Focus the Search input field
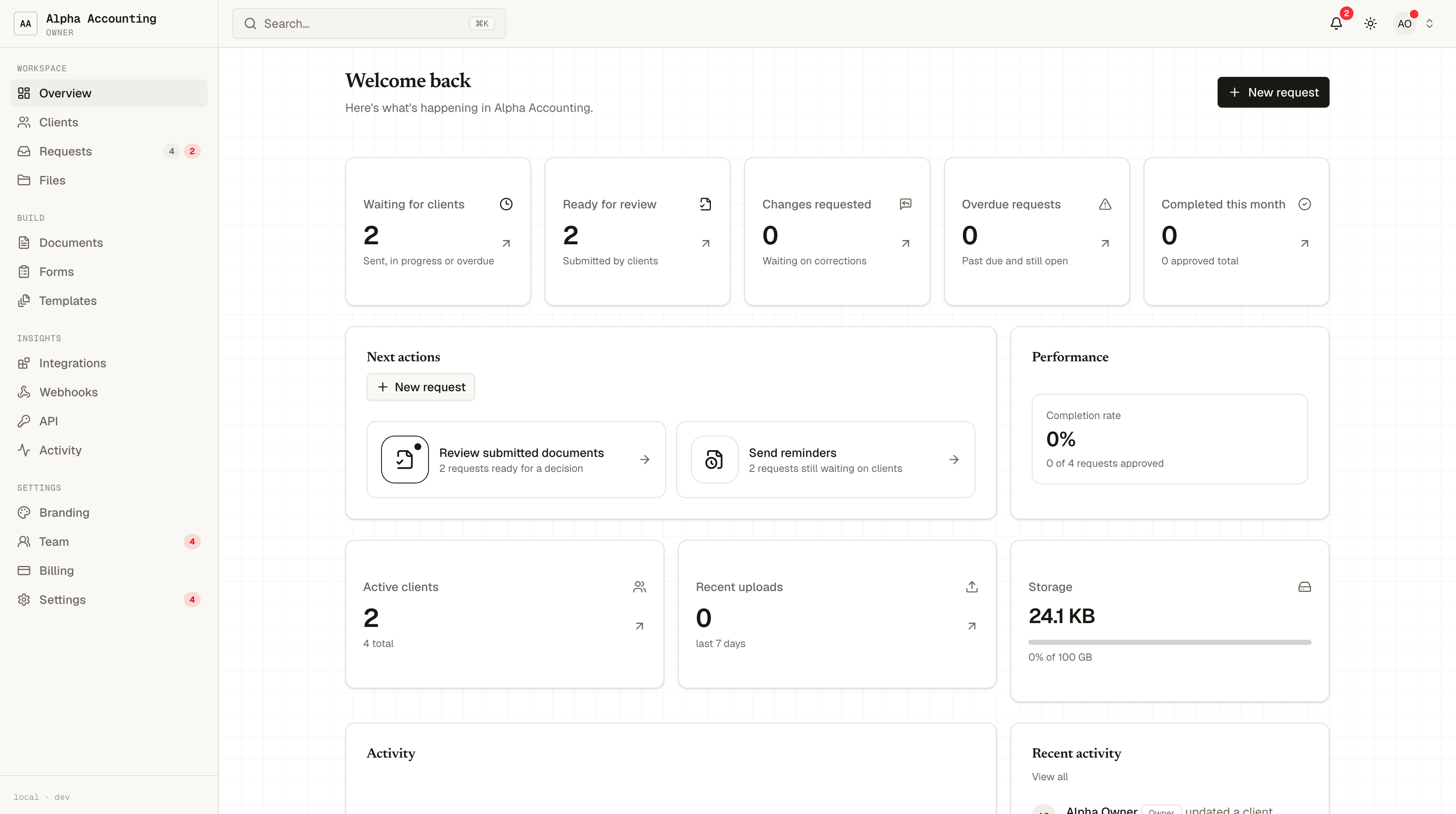 click(x=369, y=24)
